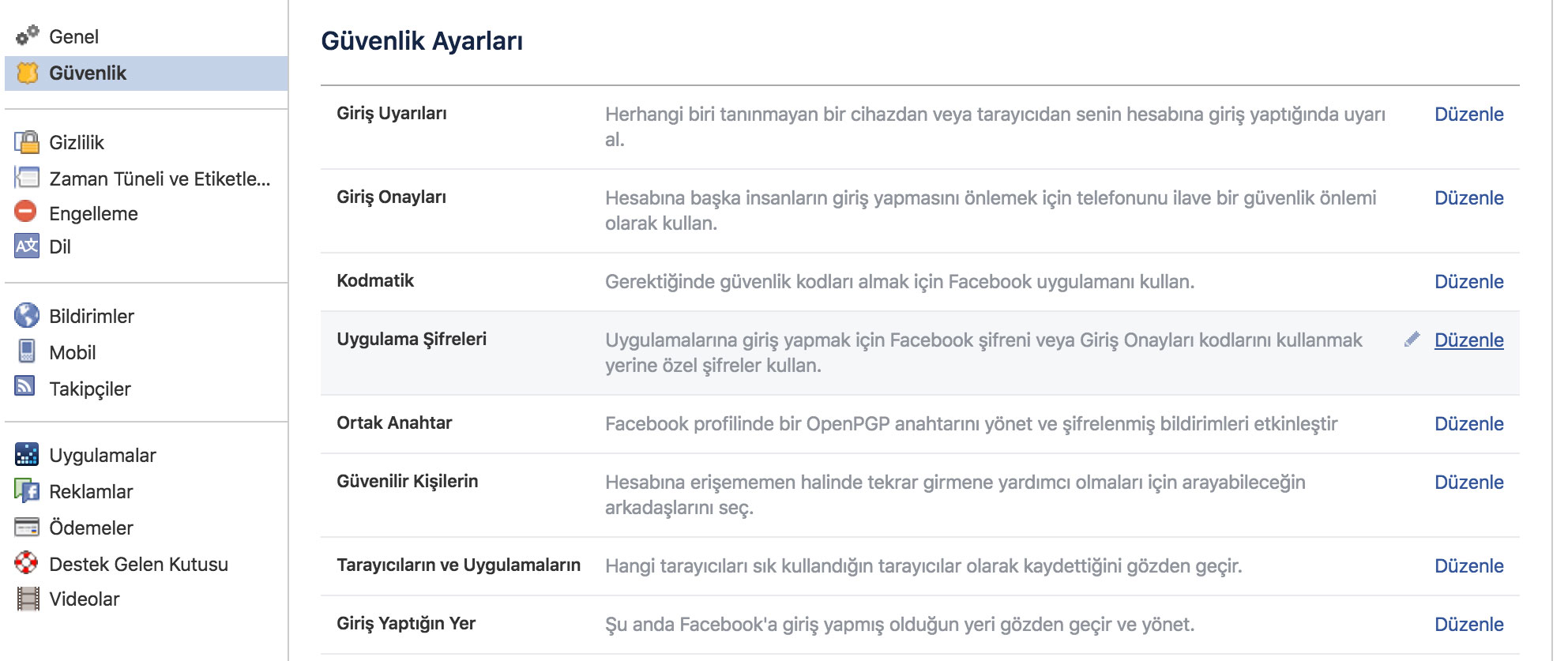Click Düzenle for Ortak Anahtar

[x=1468, y=423]
